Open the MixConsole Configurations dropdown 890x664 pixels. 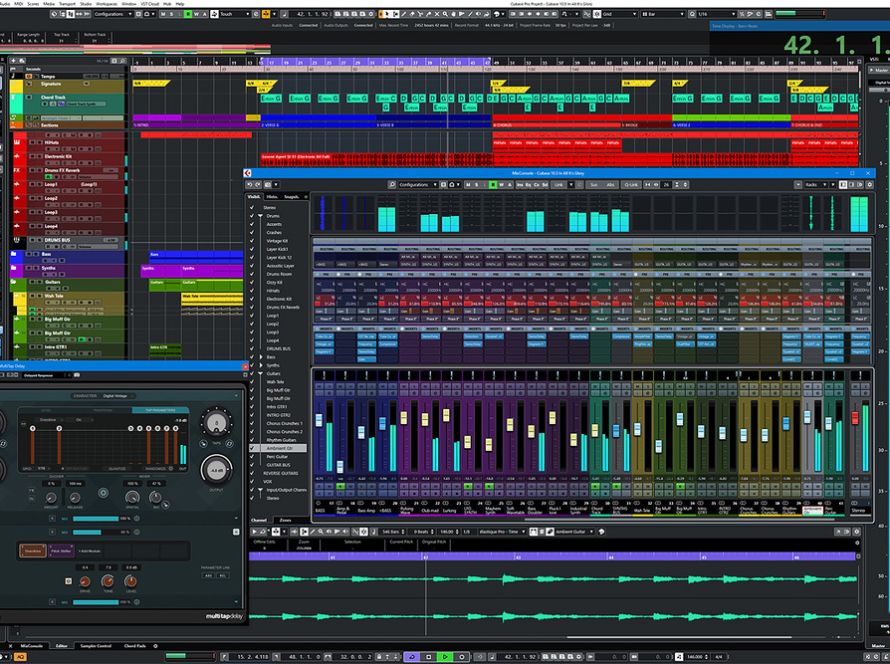(x=418, y=184)
